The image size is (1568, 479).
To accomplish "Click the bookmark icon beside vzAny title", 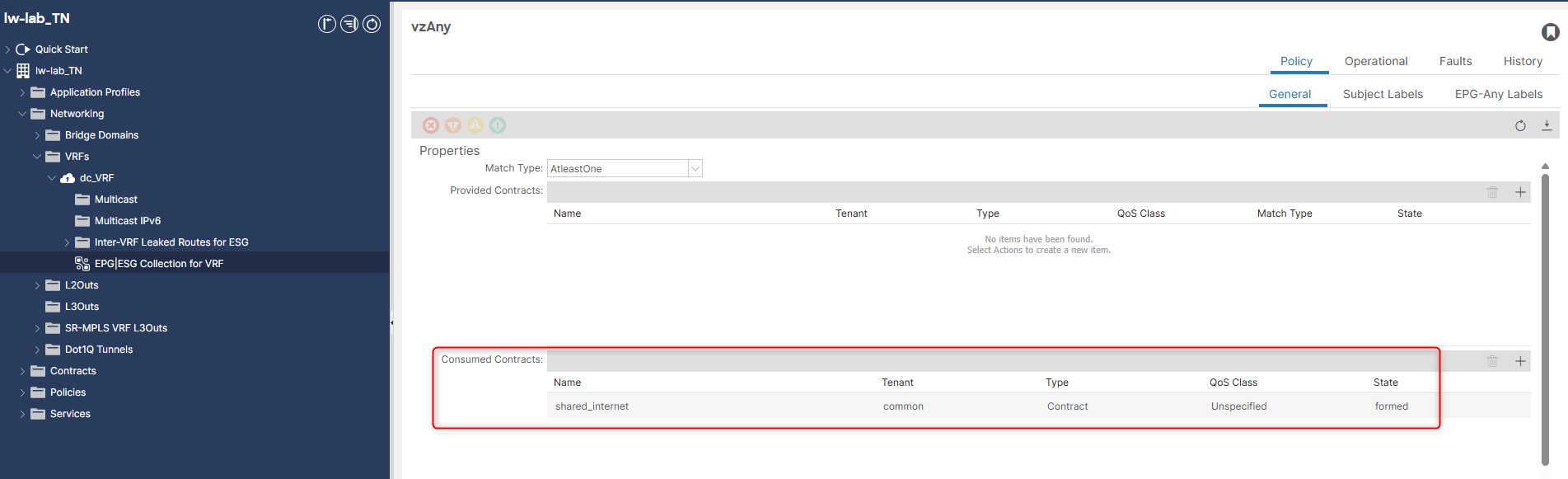I will point(1550,32).
